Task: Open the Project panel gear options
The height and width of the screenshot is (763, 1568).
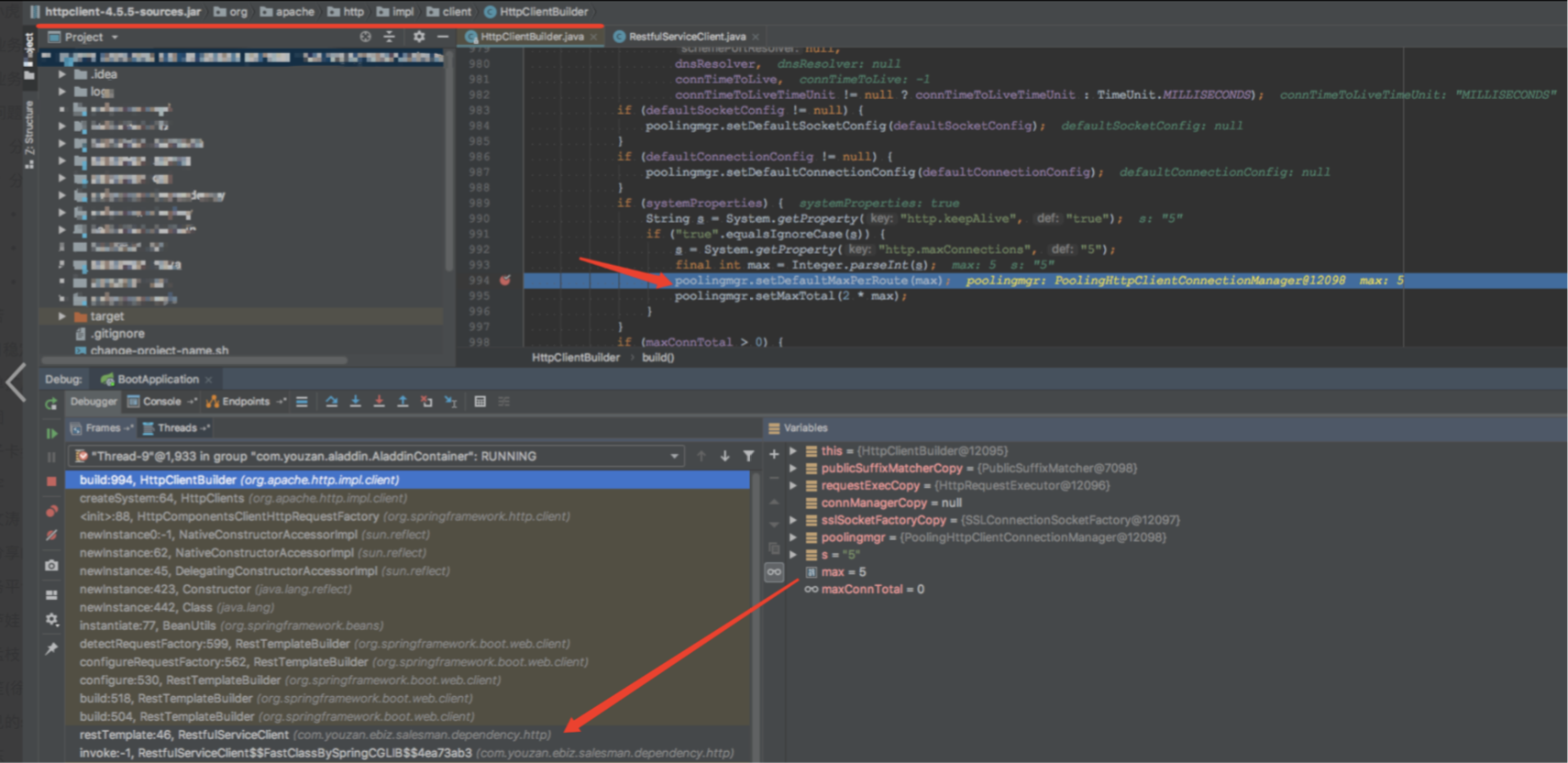Action: coord(419,37)
